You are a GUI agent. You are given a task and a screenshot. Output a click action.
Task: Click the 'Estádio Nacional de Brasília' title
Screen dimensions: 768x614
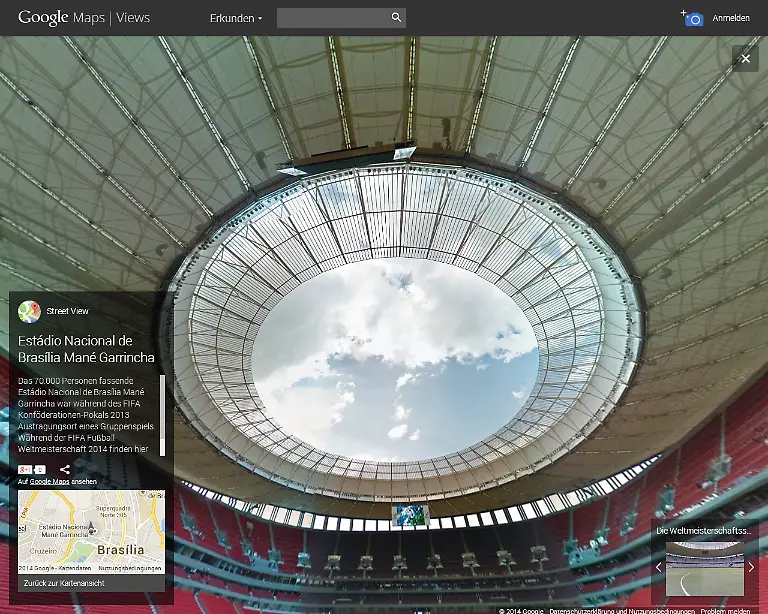click(x=86, y=349)
